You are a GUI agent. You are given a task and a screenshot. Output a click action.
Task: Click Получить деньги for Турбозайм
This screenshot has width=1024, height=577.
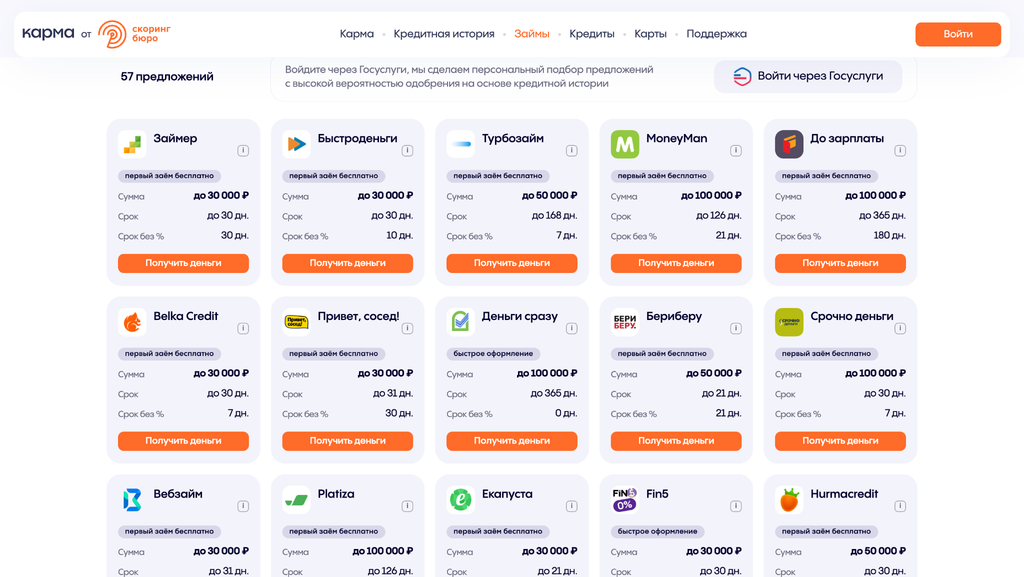point(512,263)
